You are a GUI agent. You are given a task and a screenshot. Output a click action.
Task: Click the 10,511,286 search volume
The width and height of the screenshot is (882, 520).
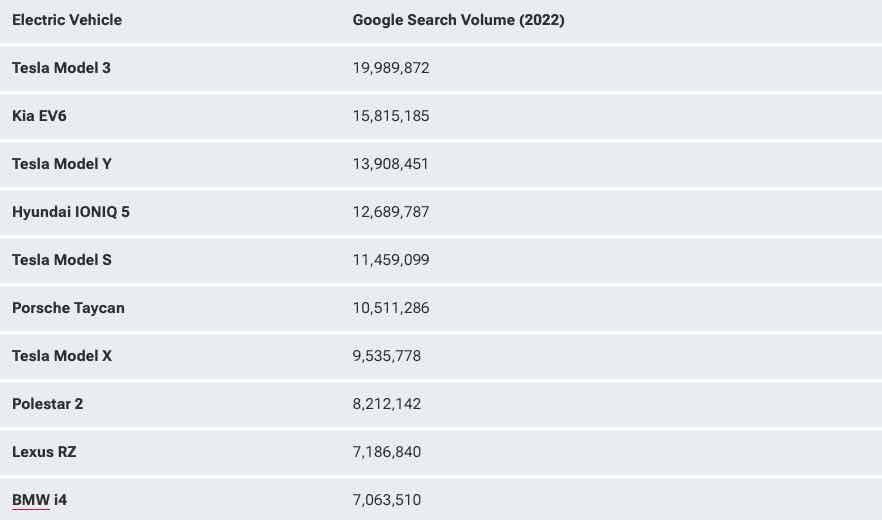point(391,308)
